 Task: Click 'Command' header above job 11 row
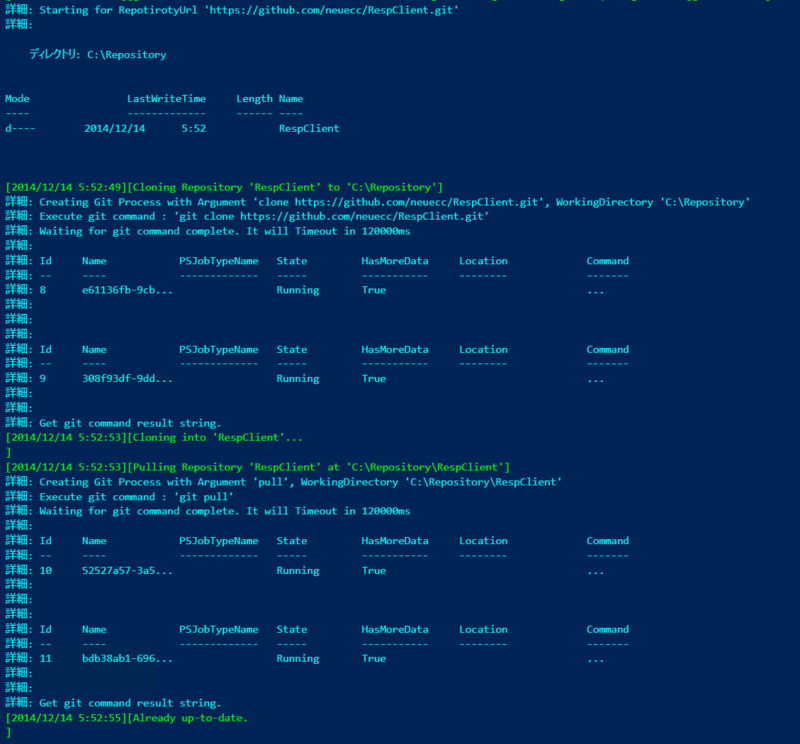[x=608, y=629]
